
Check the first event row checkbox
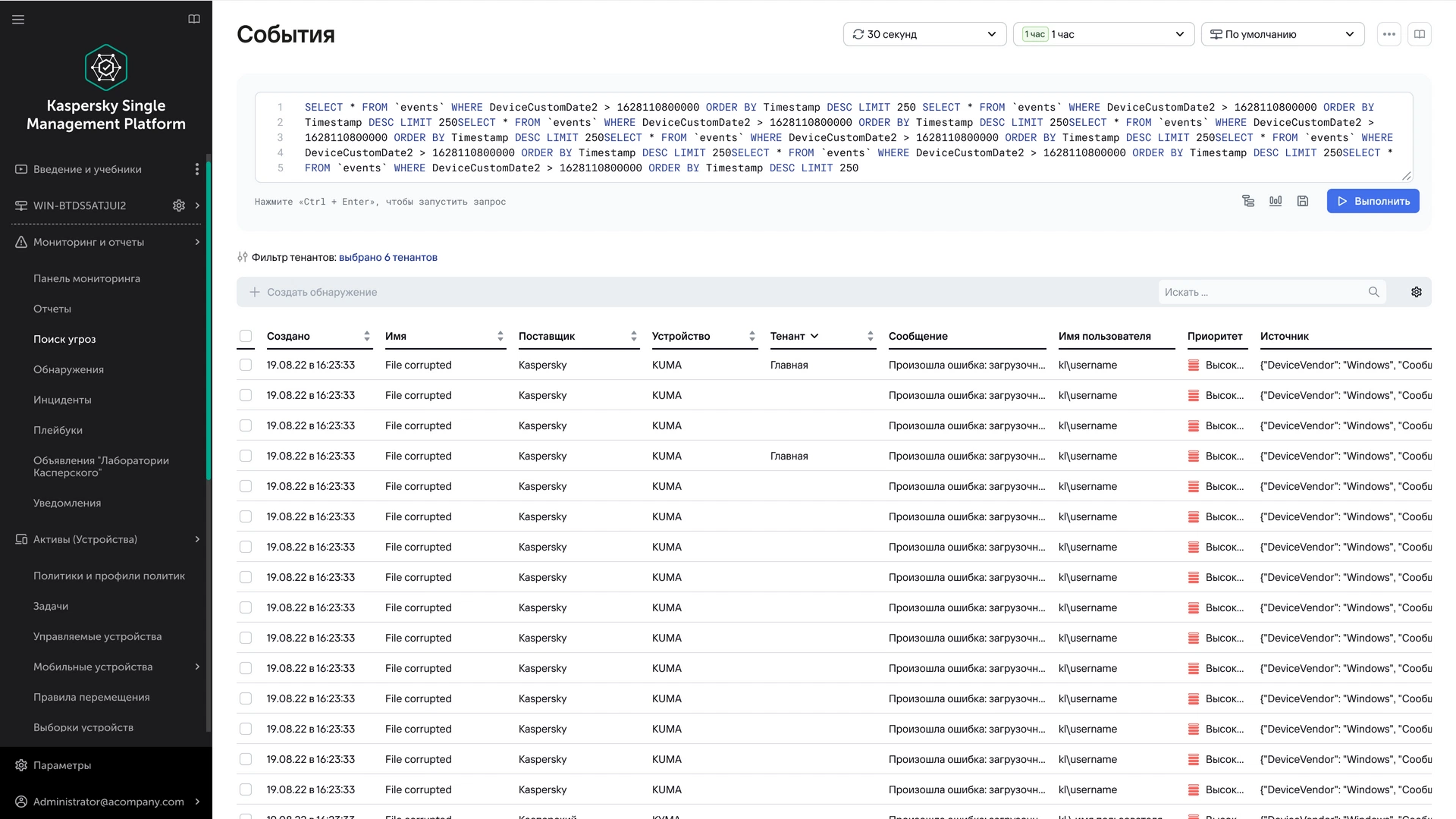pyautogui.click(x=246, y=365)
